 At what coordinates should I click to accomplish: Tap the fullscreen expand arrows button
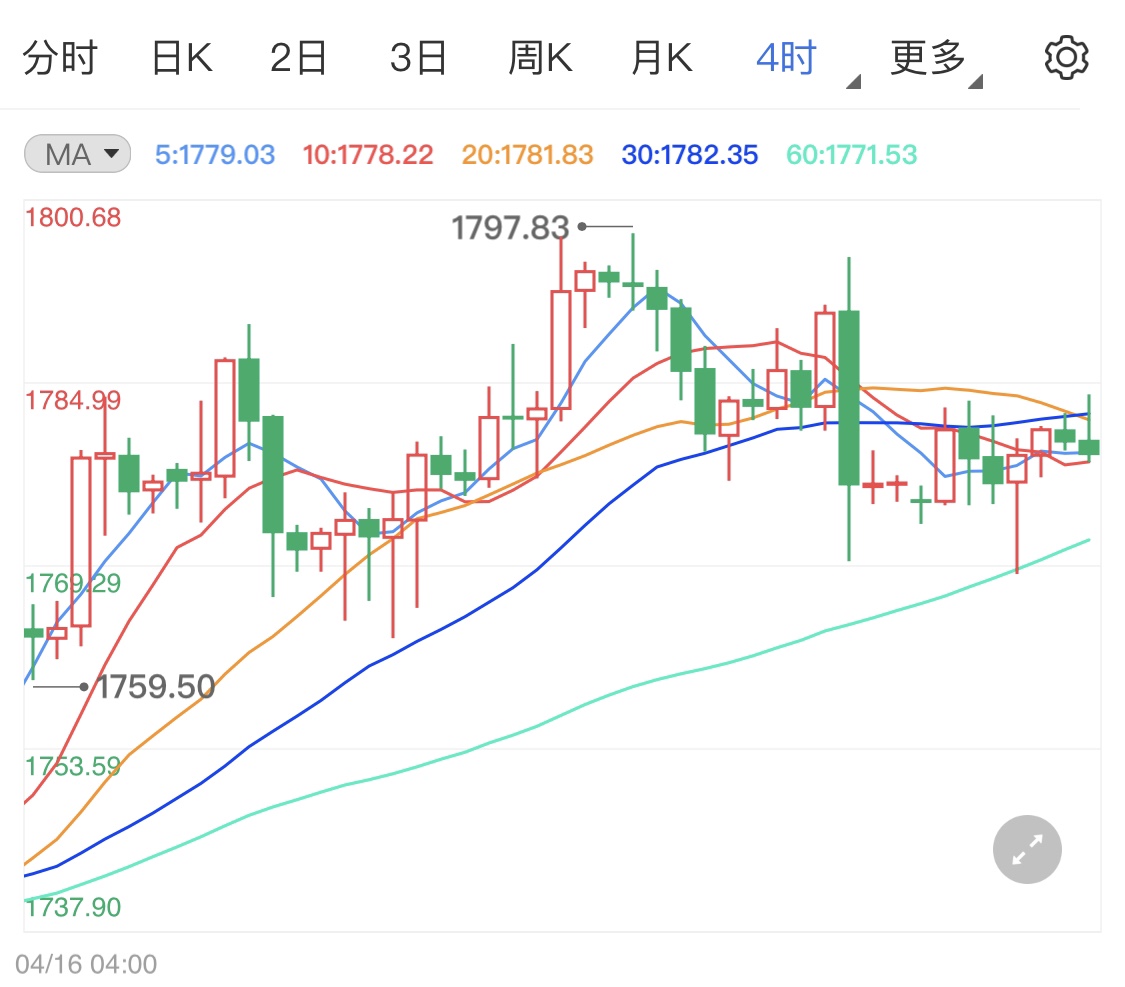[x=1027, y=849]
